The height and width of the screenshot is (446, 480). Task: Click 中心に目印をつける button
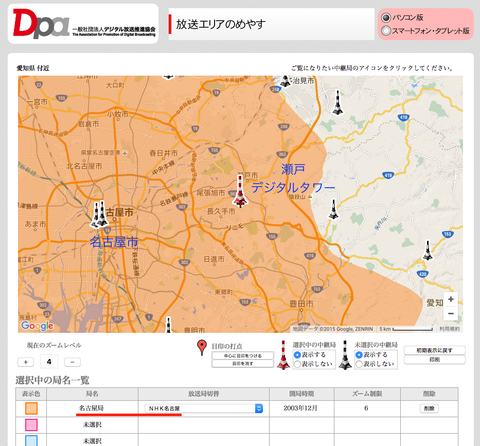(243, 356)
